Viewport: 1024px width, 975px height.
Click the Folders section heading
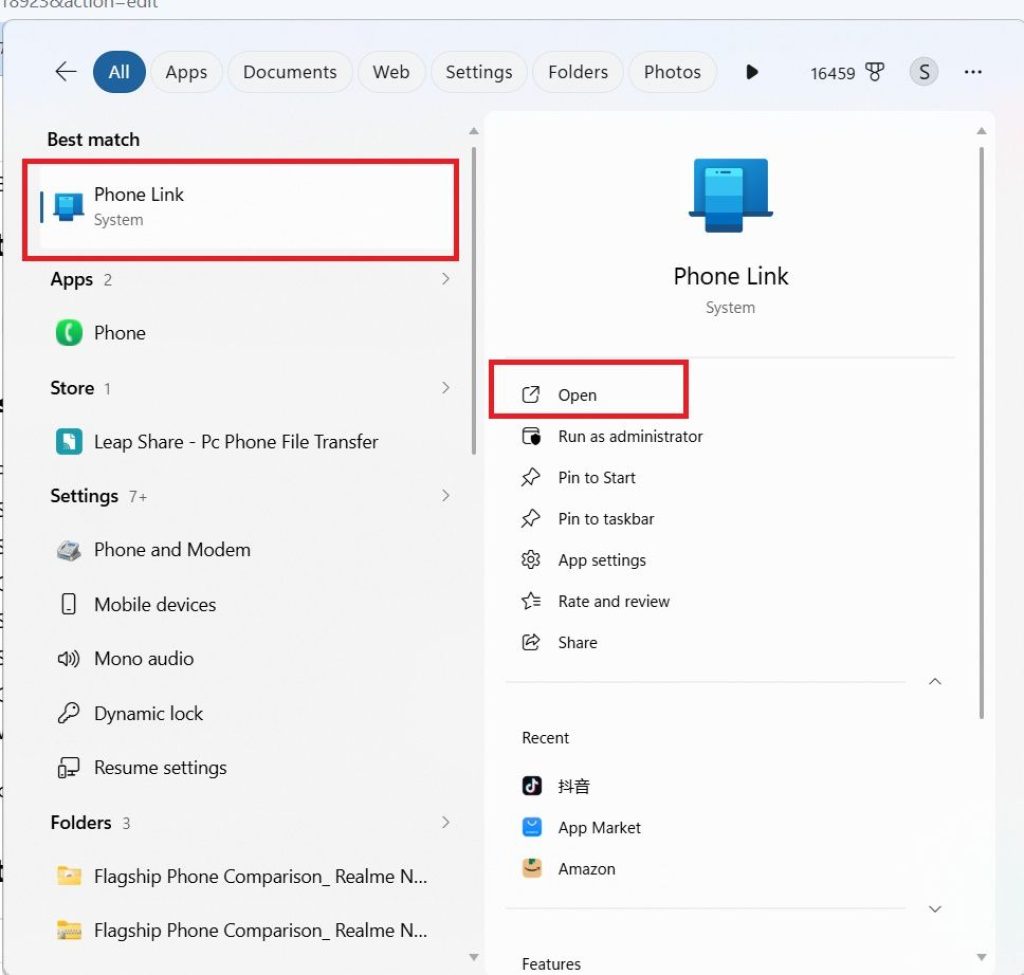[81, 822]
